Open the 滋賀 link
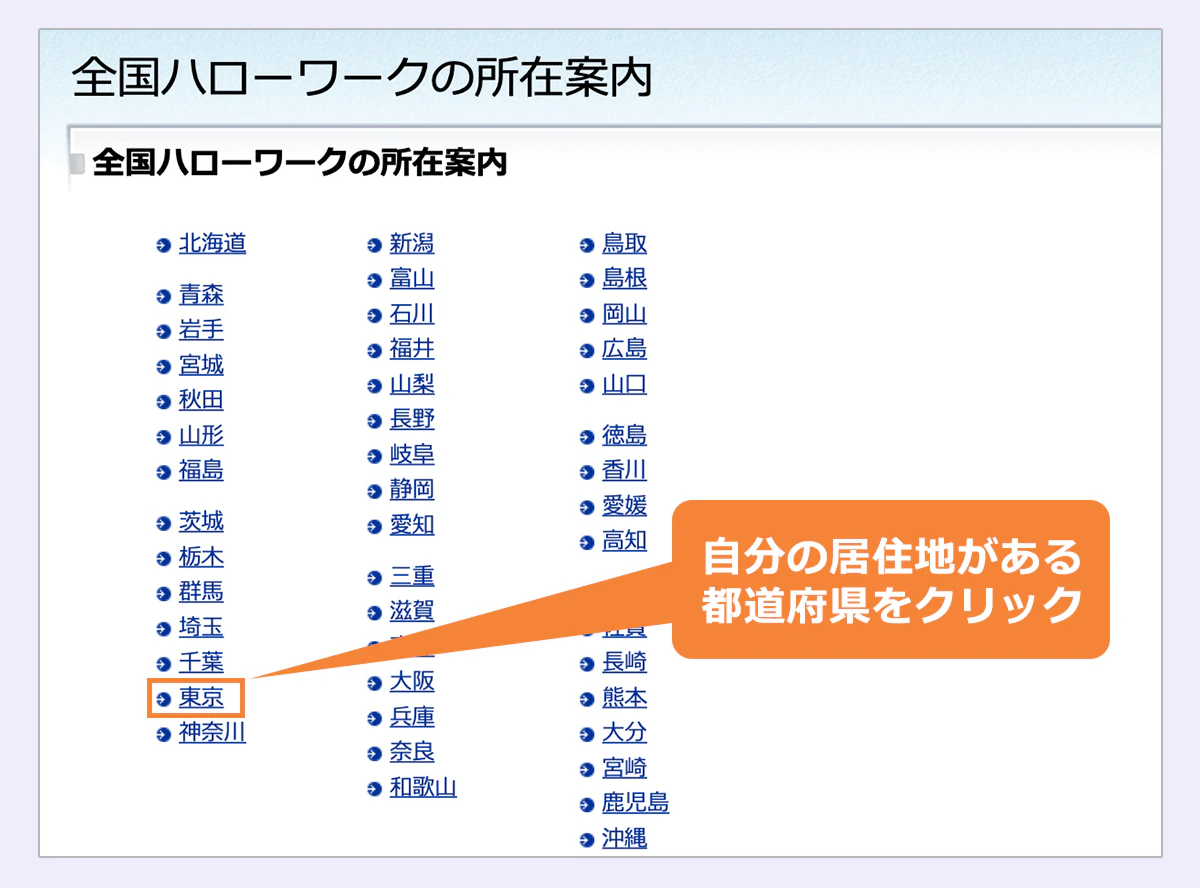Image resolution: width=1200 pixels, height=888 pixels. point(412,611)
